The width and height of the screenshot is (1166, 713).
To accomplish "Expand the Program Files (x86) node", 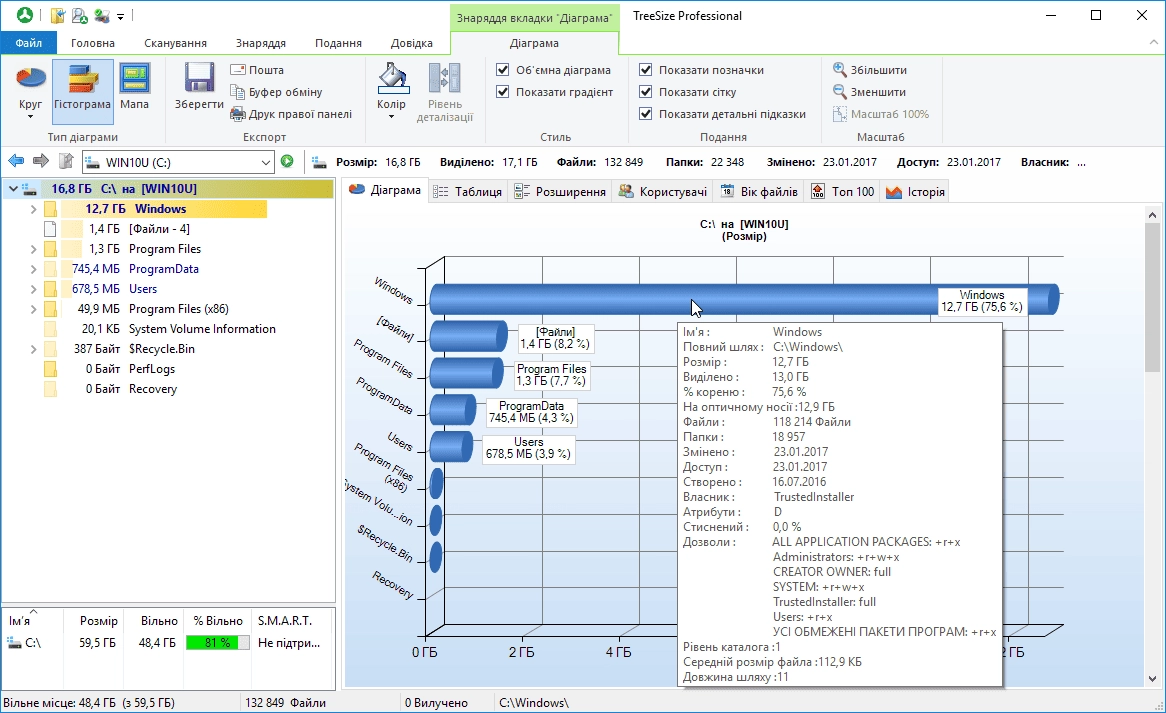I will tap(33, 309).
